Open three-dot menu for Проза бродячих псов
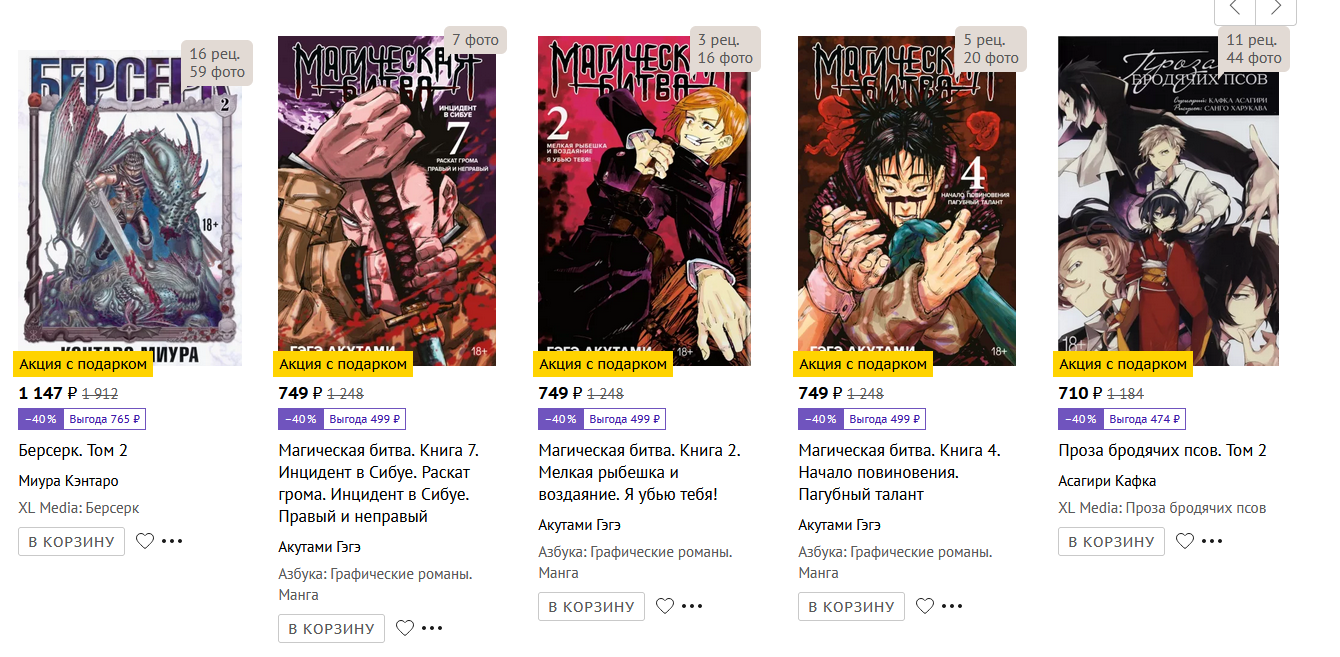This screenshot has height=657, width=1340. [x=1212, y=541]
